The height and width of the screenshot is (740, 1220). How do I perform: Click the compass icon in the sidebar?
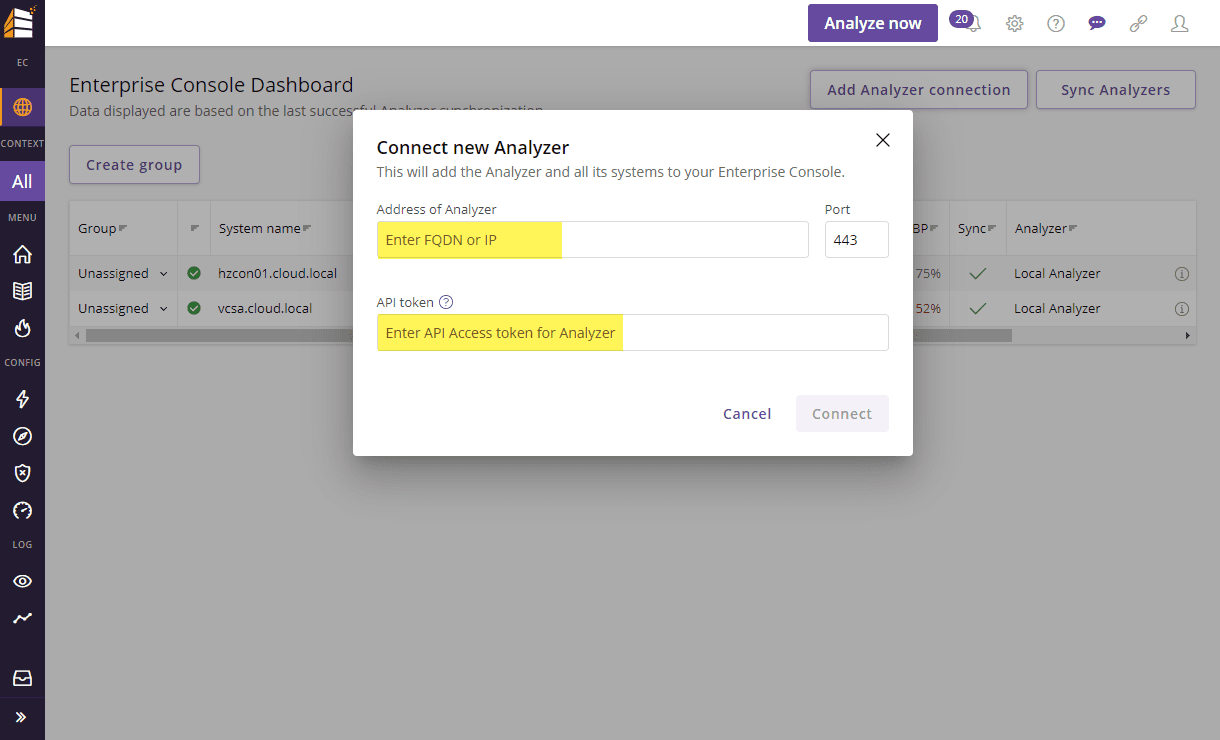(x=22, y=436)
